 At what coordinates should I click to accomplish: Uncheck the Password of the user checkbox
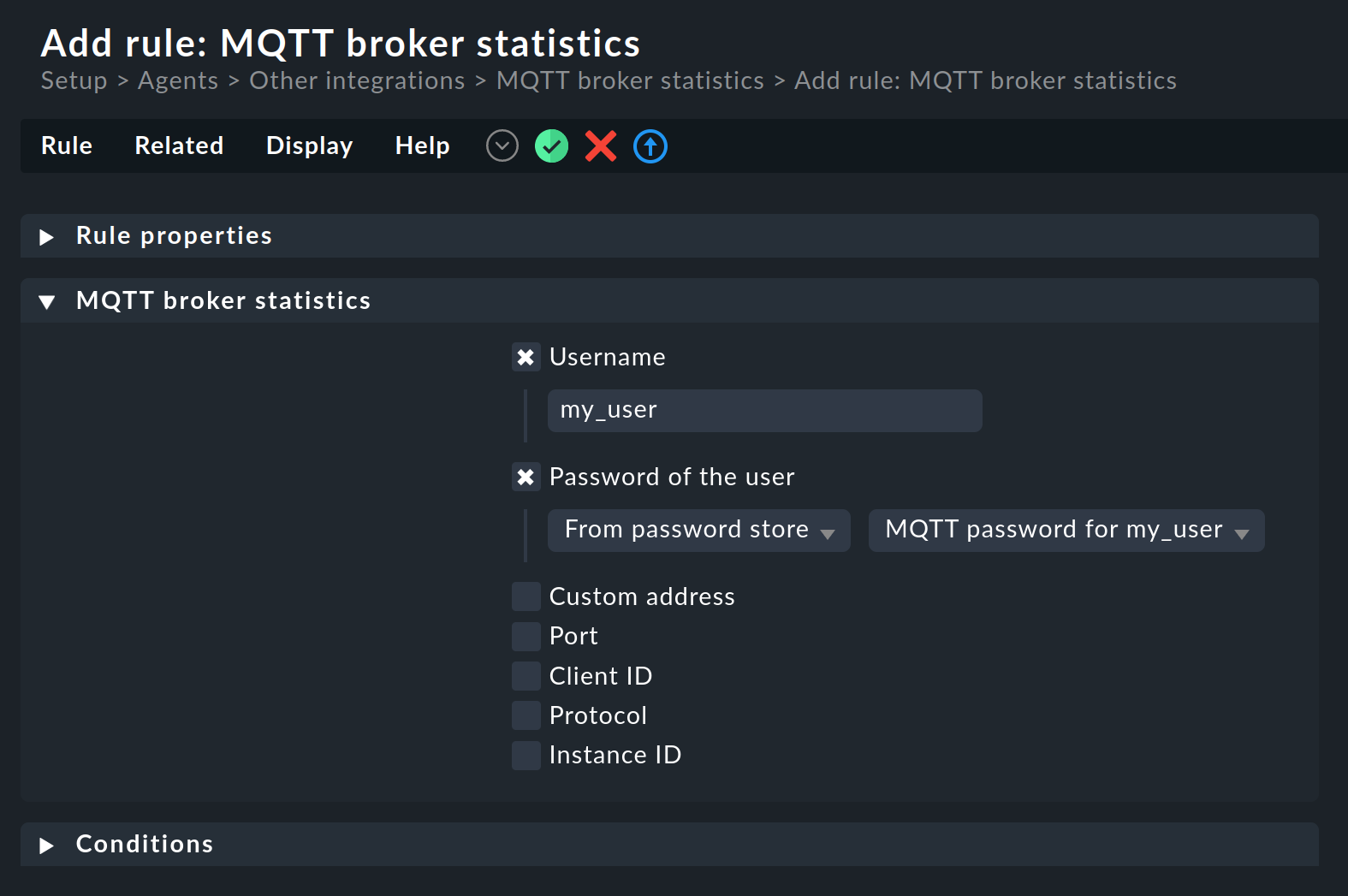526,477
